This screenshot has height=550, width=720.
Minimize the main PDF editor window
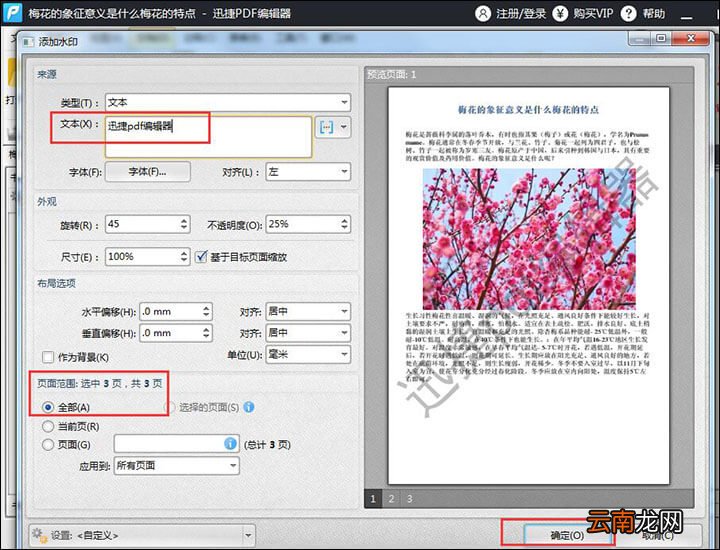click(x=686, y=15)
